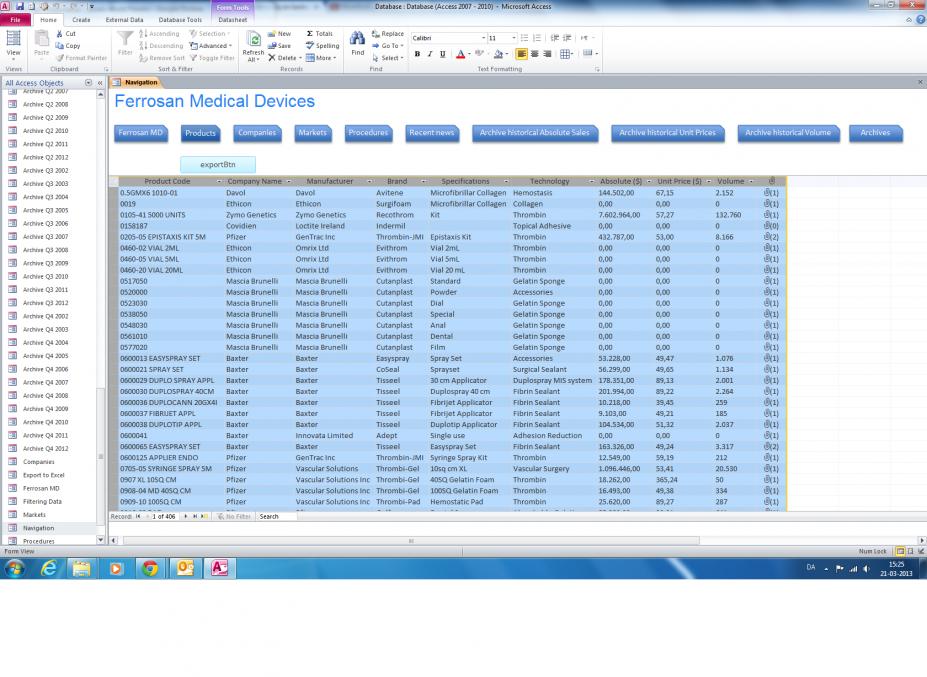Open Archive historical Unit Prices
927x677 pixels.
coord(667,133)
